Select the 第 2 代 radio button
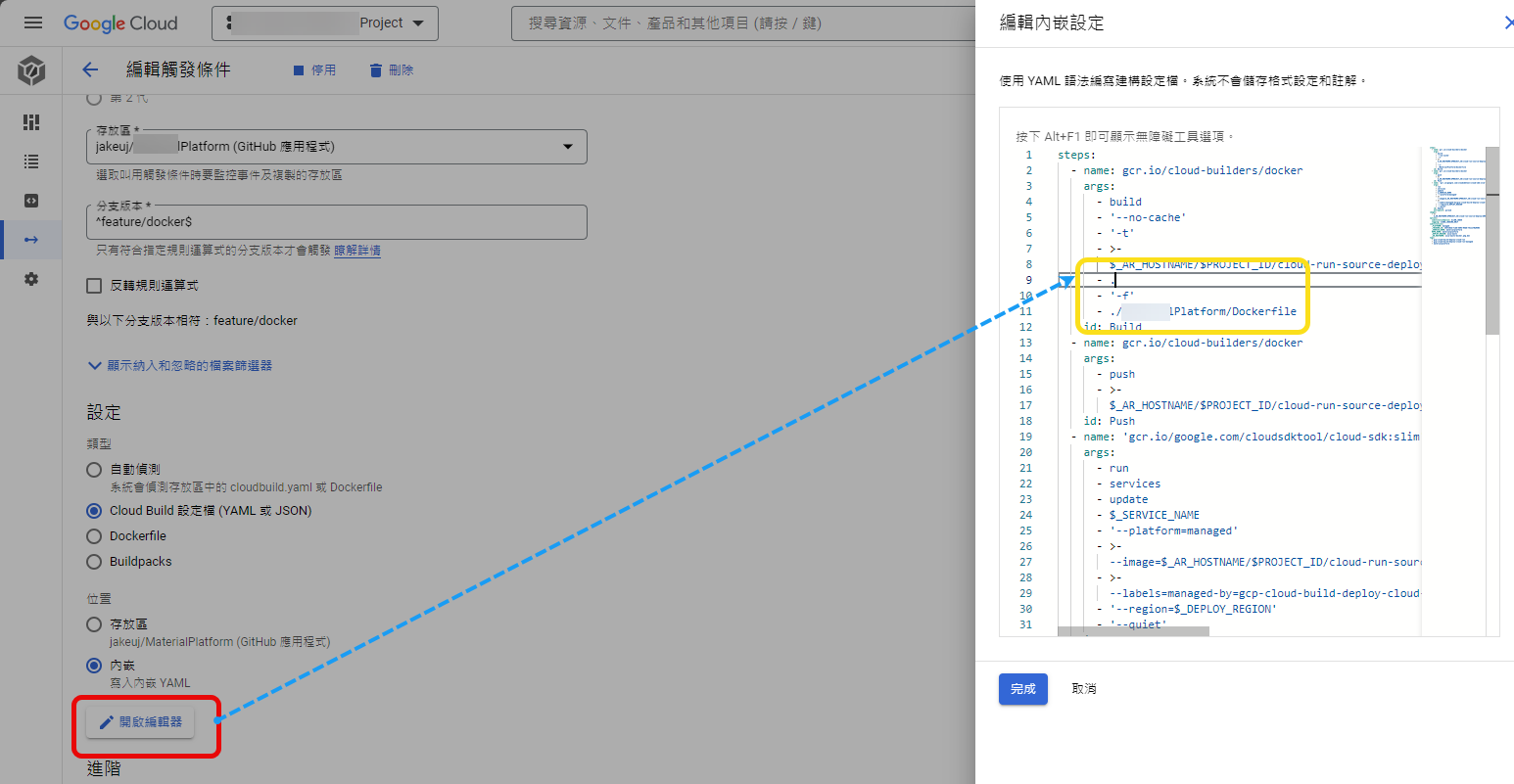 click(x=94, y=98)
